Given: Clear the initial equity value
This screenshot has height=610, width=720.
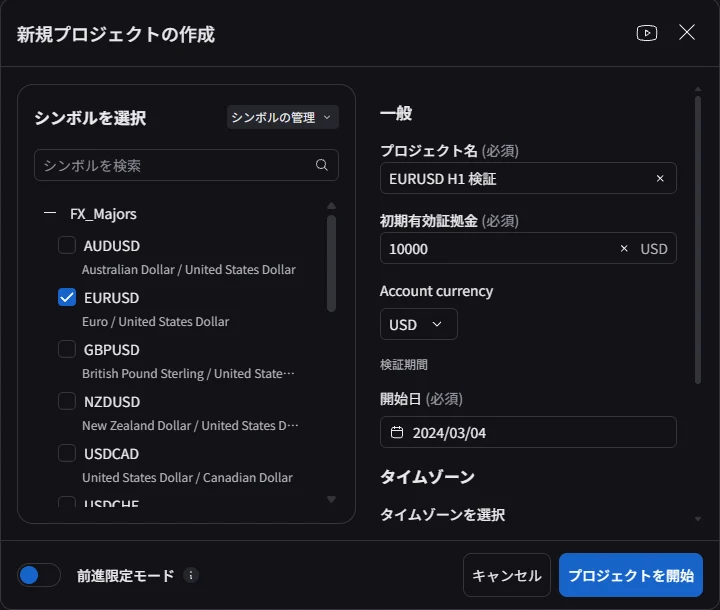Looking at the screenshot, I should [624, 249].
